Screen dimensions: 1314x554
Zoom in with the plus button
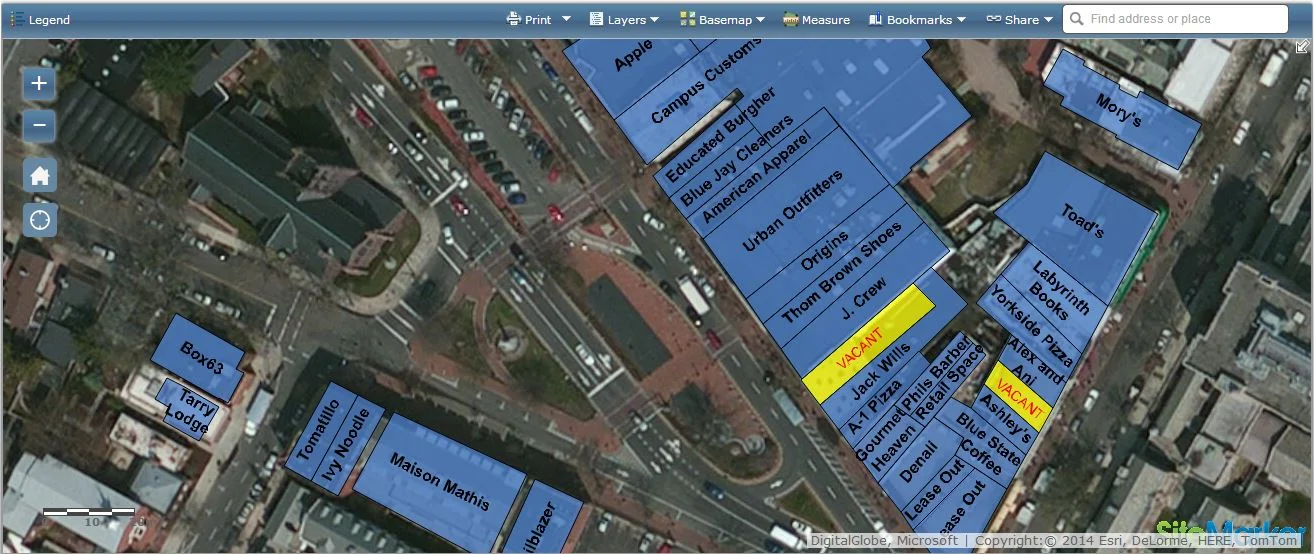point(39,83)
